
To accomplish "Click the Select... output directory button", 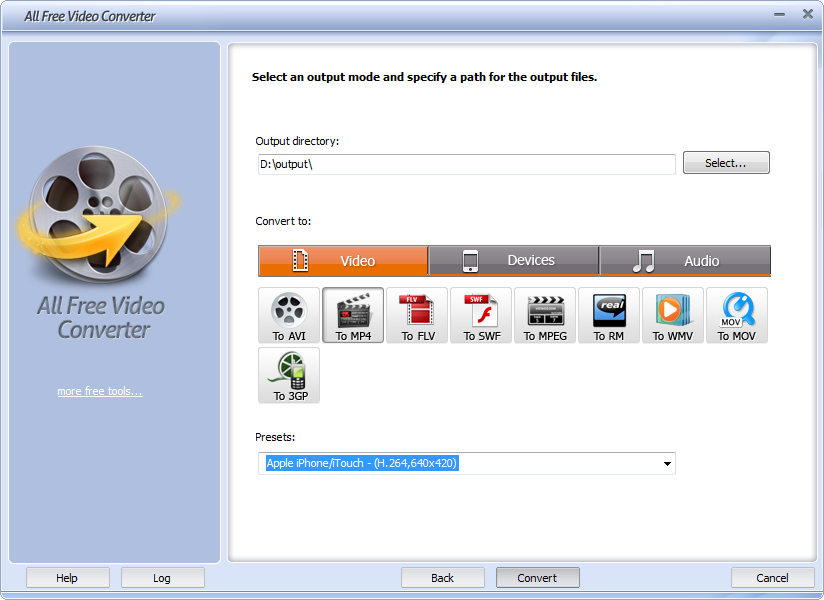I will (x=726, y=163).
